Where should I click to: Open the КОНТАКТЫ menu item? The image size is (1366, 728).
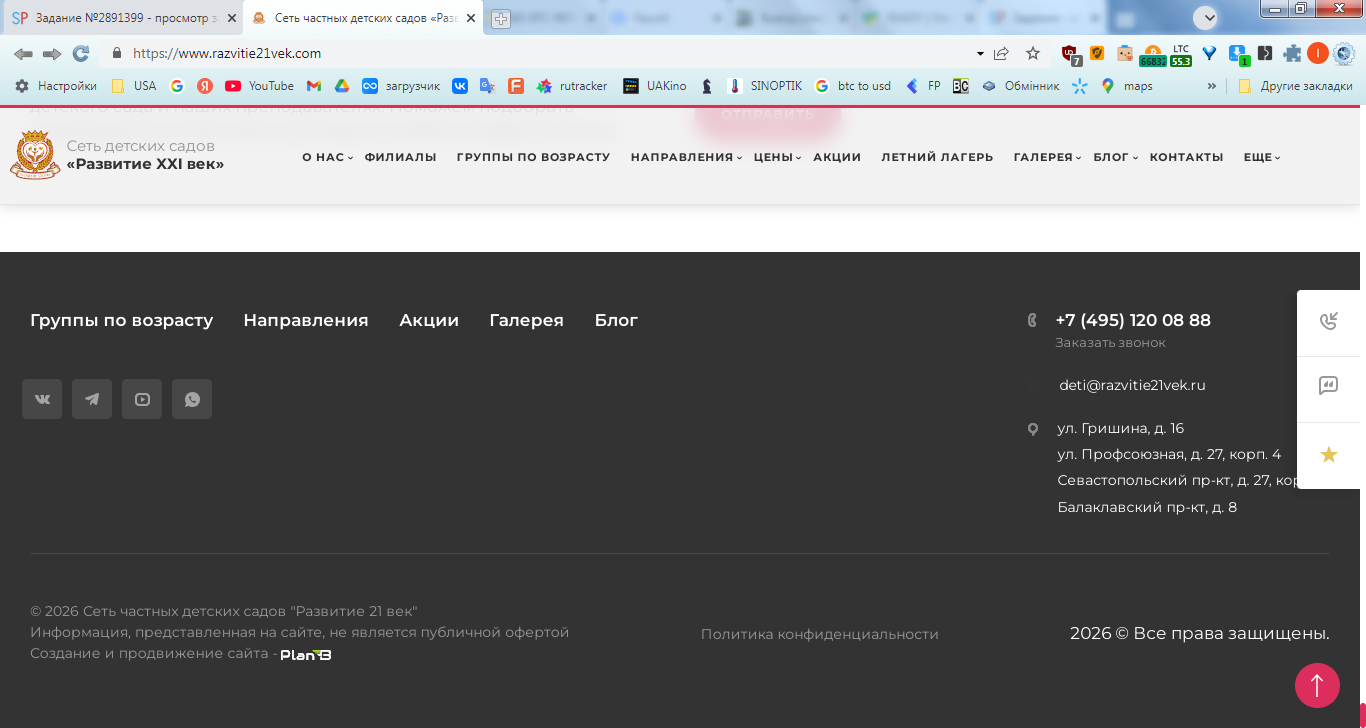point(1186,157)
